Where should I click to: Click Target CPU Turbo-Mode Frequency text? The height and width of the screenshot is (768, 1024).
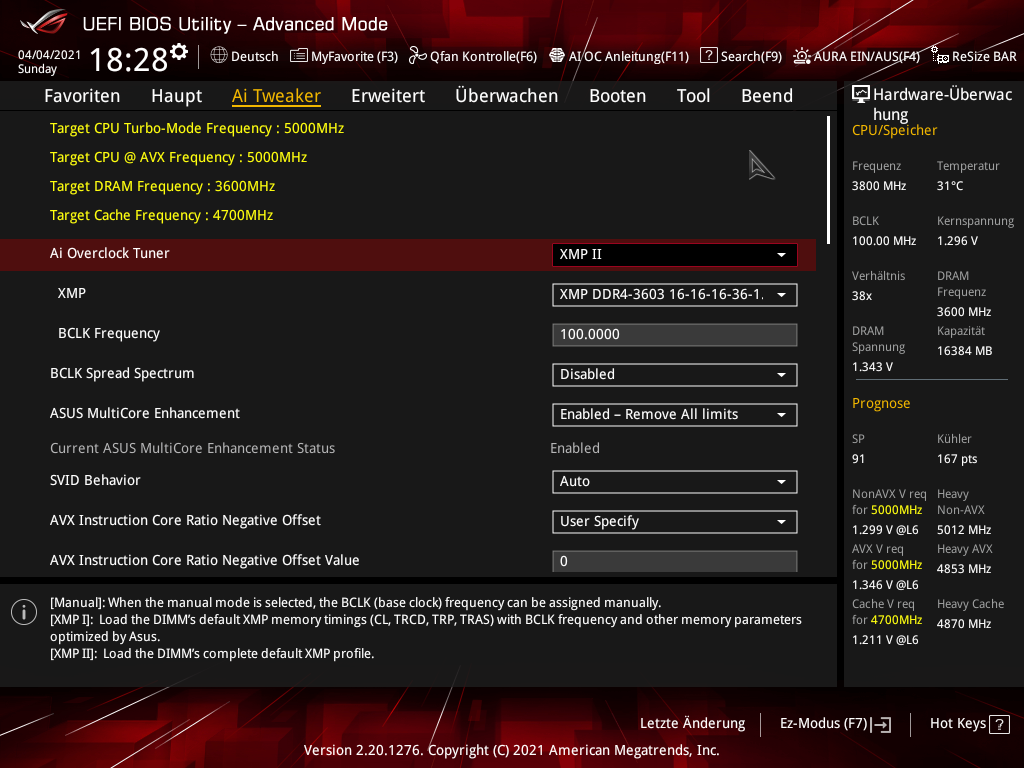(x=197, y=129)
